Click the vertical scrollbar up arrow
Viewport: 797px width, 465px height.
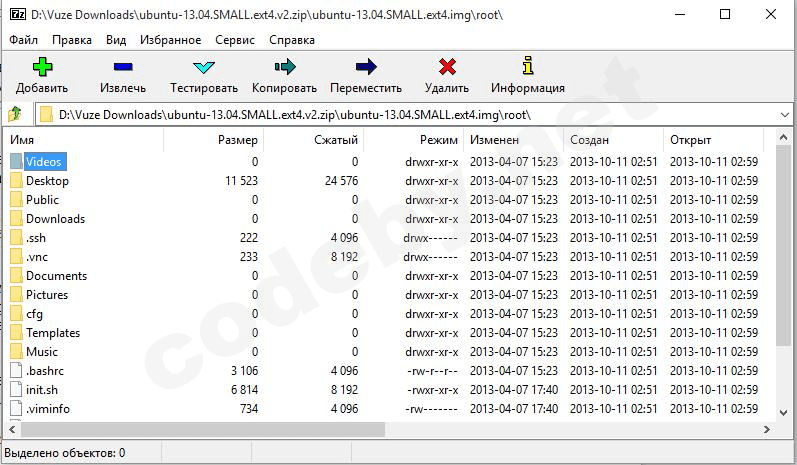click(783, 137)
